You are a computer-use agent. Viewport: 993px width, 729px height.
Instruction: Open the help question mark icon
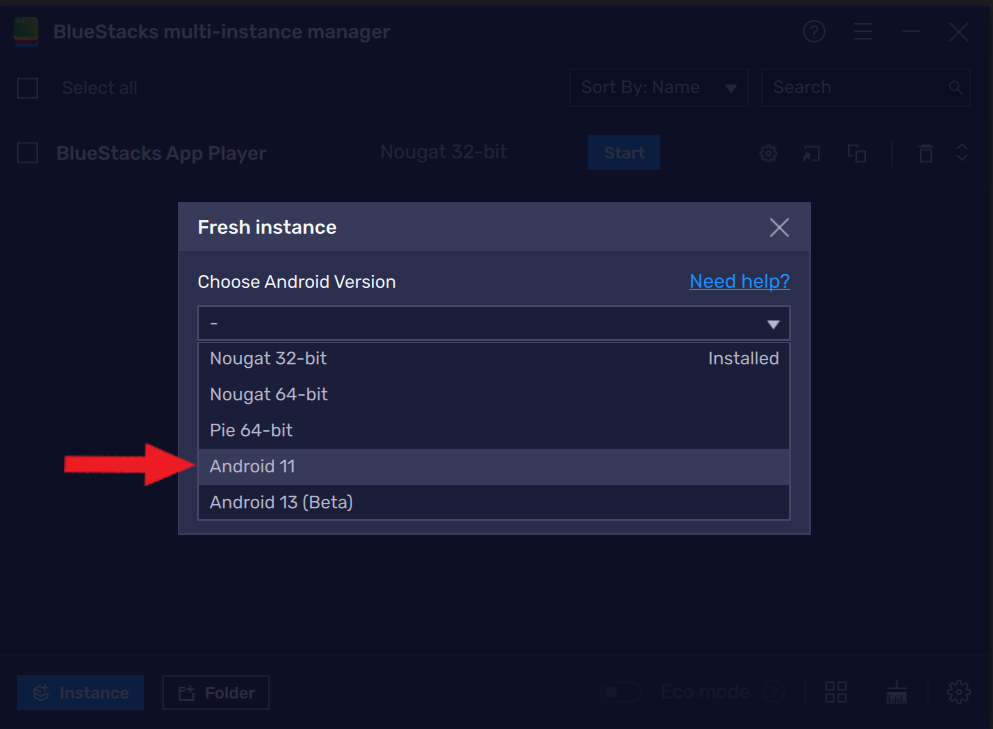coord(814,31)
